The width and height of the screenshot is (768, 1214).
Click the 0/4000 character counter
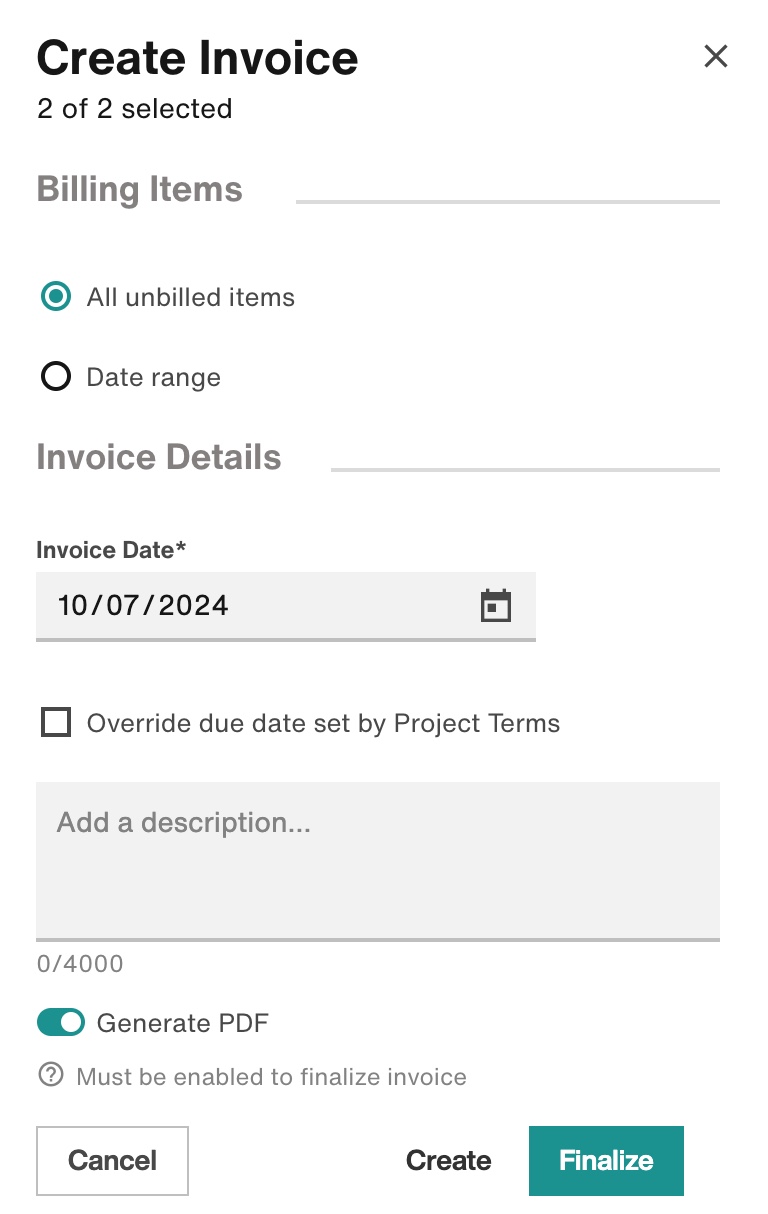tap(80, 964)
